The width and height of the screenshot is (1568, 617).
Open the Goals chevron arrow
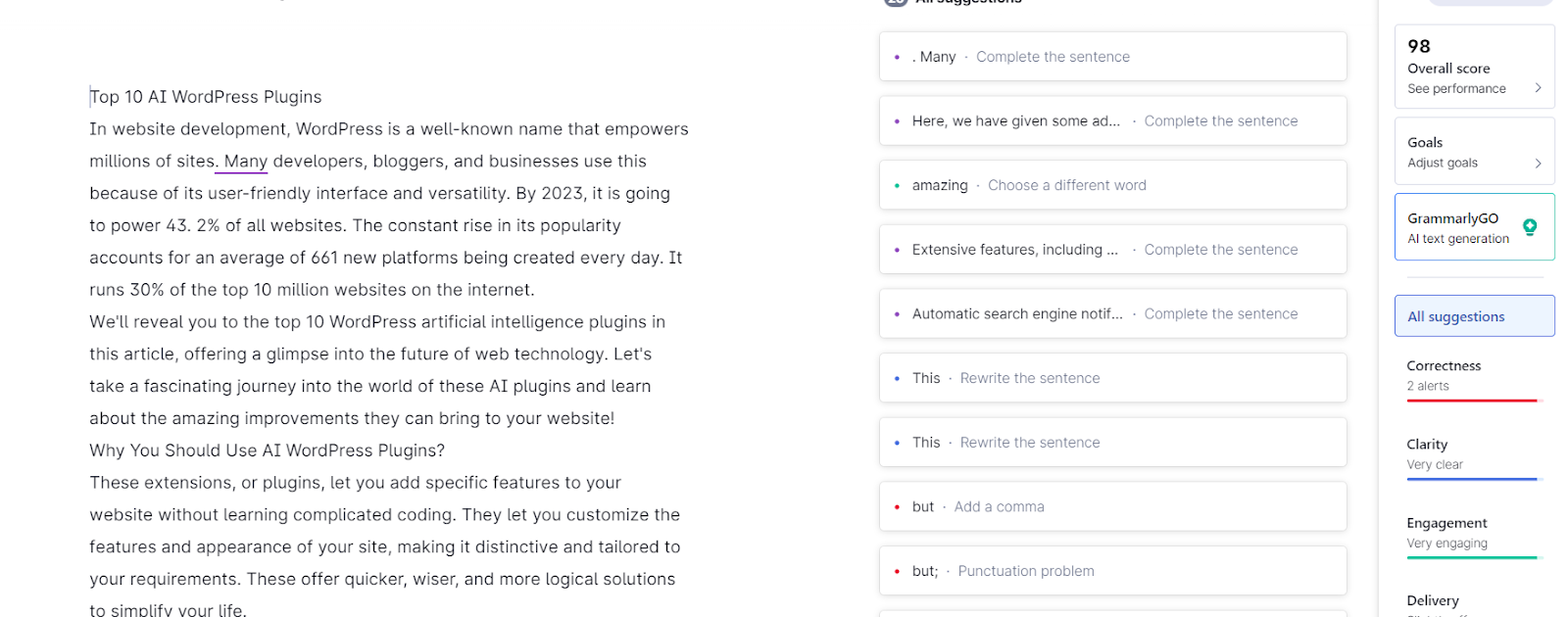(1538, 164)
